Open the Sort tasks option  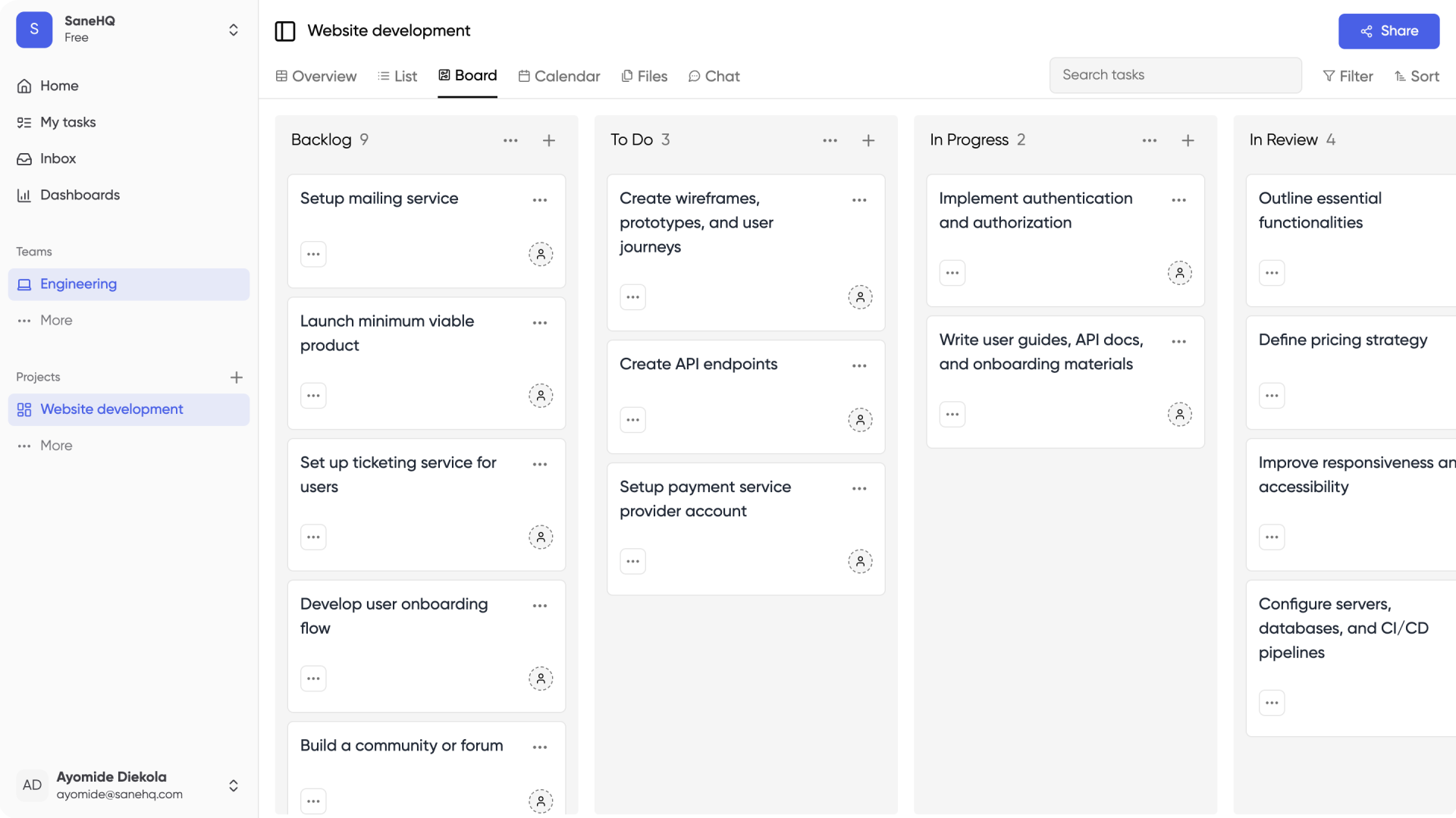(1417, 76)
